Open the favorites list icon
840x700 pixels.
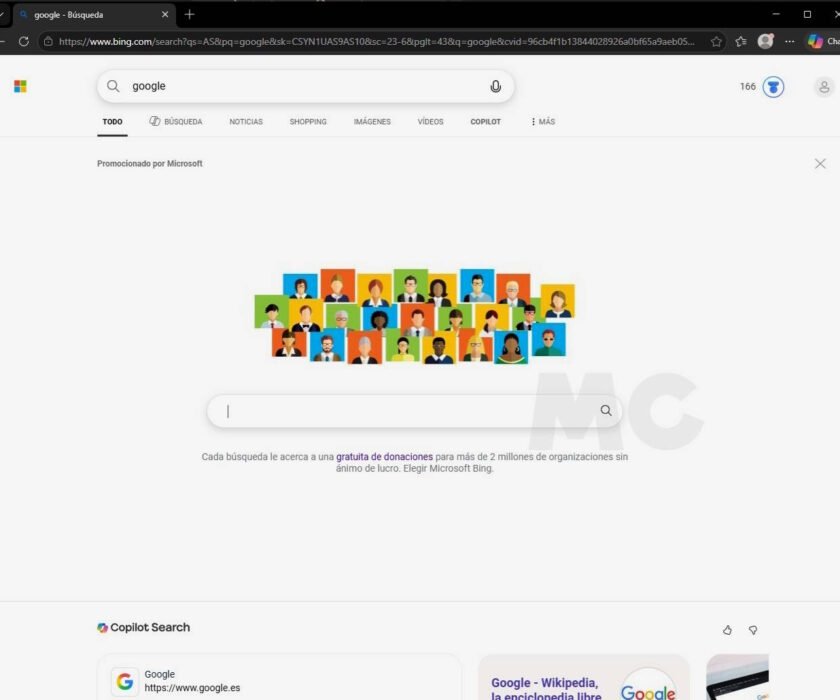pos(741,41)
